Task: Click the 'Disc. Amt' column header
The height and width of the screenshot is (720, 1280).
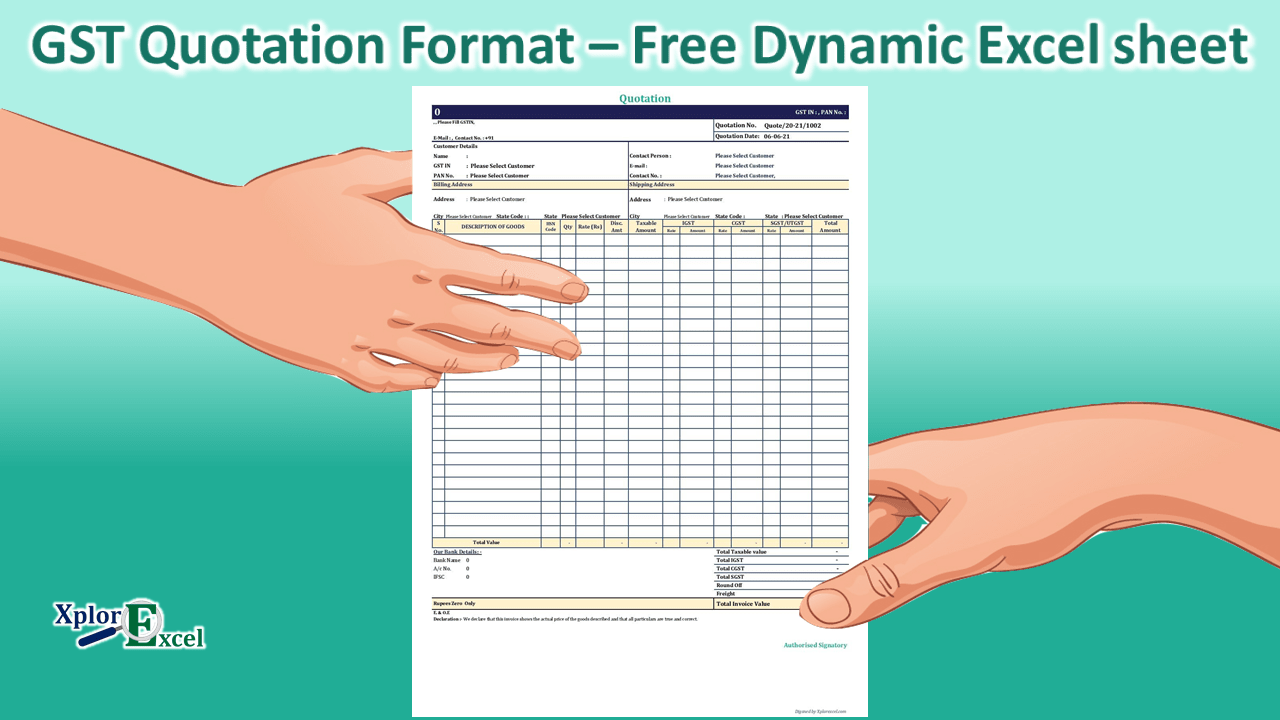Action: pyautogui.click(x=616, y=227)
